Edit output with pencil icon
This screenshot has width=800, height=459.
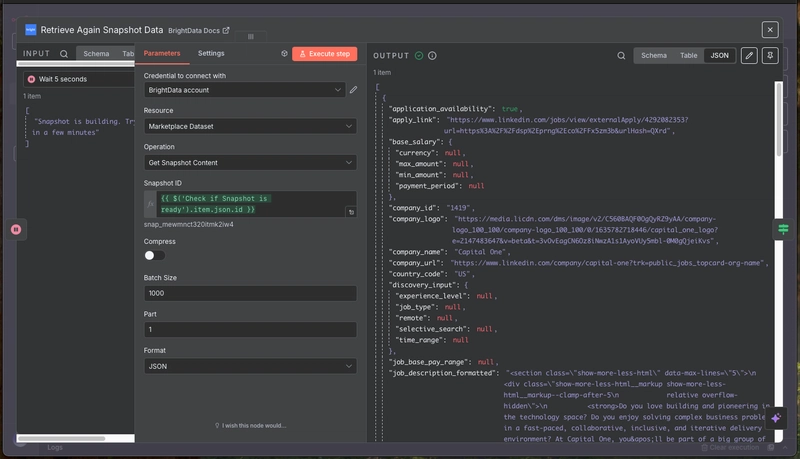[x=749, y=56]
